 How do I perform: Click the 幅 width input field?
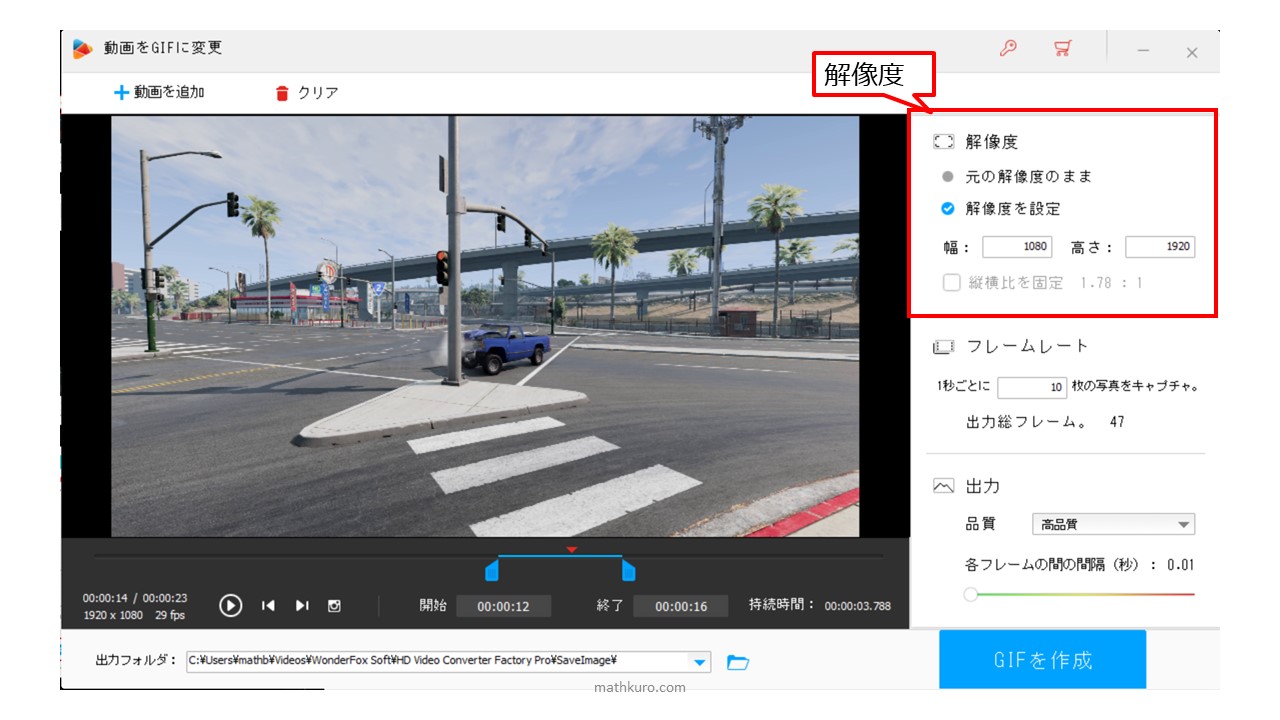[x=1017, y=247]
